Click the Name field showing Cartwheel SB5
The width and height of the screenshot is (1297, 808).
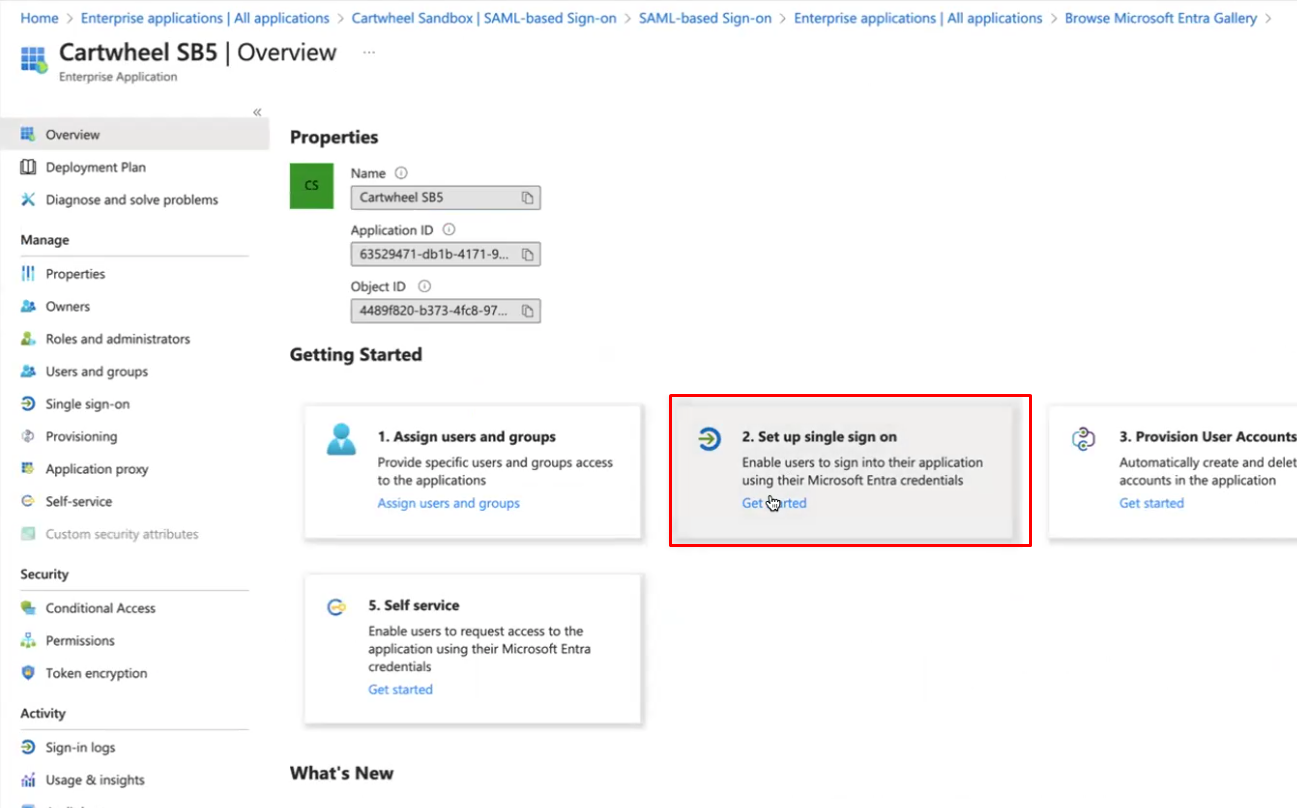[445, 198]
